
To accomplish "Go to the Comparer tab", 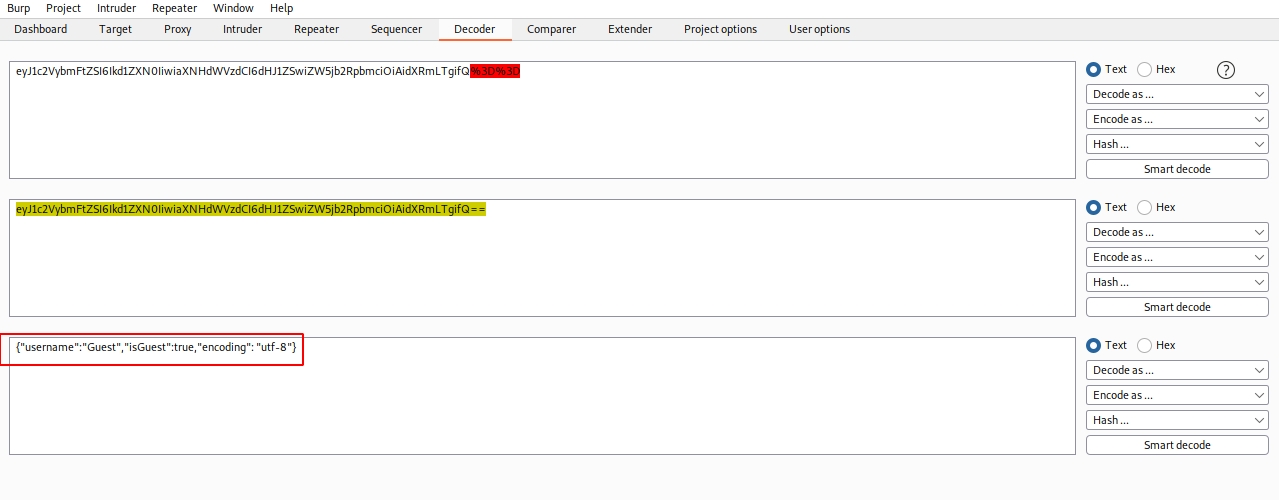I will 551,29.
